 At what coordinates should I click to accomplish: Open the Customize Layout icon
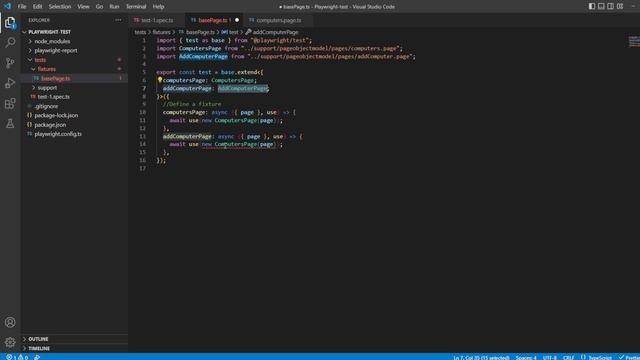pyautogui.click(x=620, y=6)
